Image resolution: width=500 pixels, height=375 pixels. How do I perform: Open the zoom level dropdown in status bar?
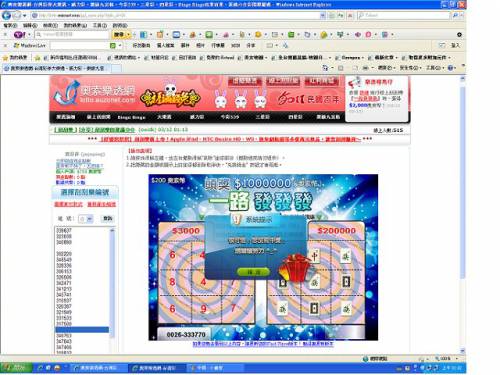click(457, 359)
